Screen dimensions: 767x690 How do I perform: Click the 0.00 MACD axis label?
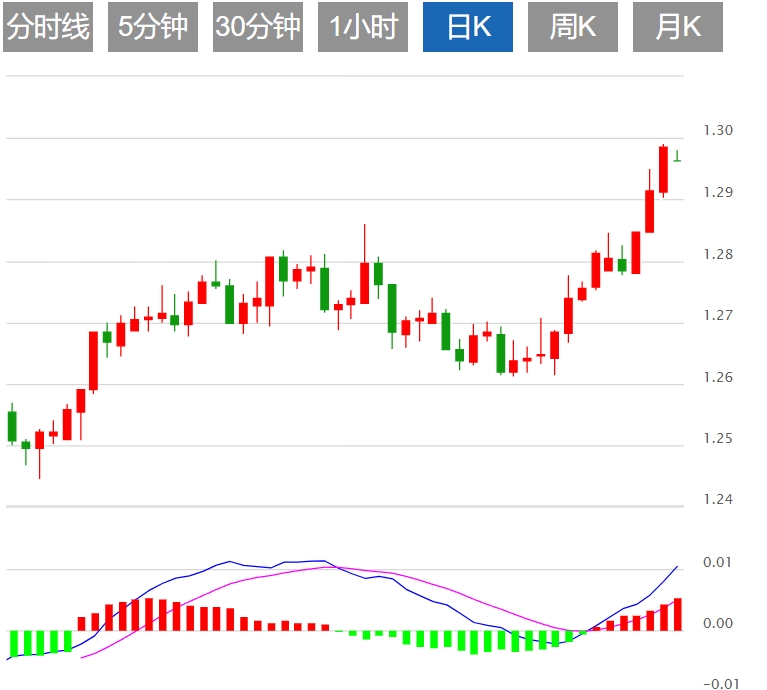[x=718, y=624]
